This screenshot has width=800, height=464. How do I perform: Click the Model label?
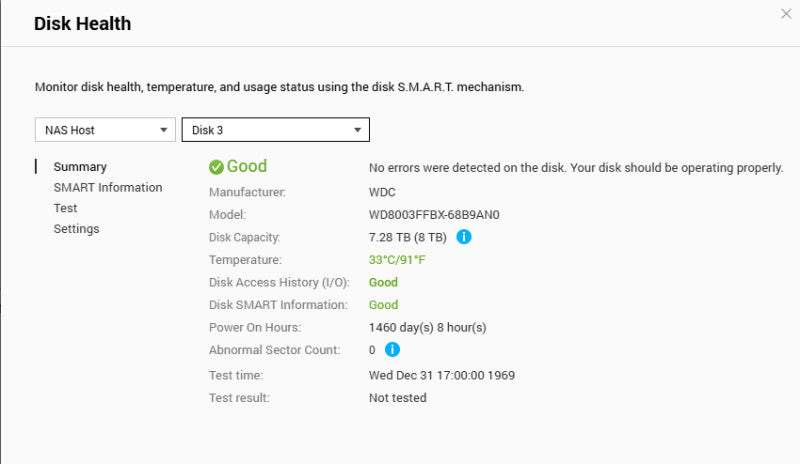tap(227, 215)
